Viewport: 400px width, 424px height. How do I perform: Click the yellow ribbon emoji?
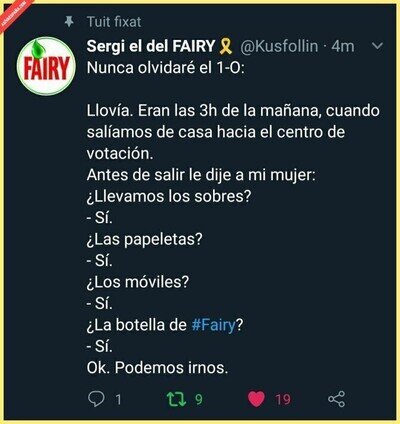click(x=226, y=46)
